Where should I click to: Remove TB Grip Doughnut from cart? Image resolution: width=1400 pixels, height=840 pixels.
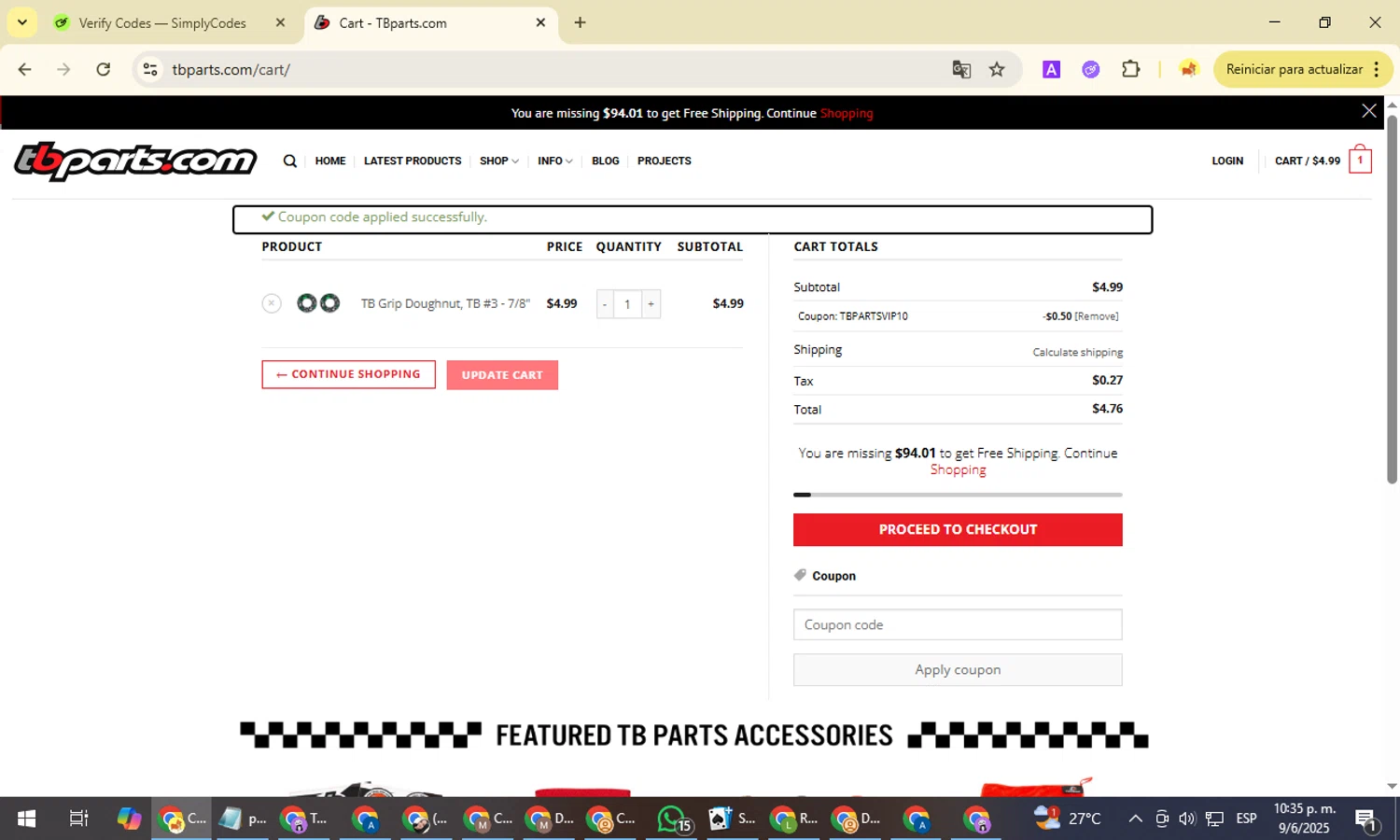click(x=272, y=303)
